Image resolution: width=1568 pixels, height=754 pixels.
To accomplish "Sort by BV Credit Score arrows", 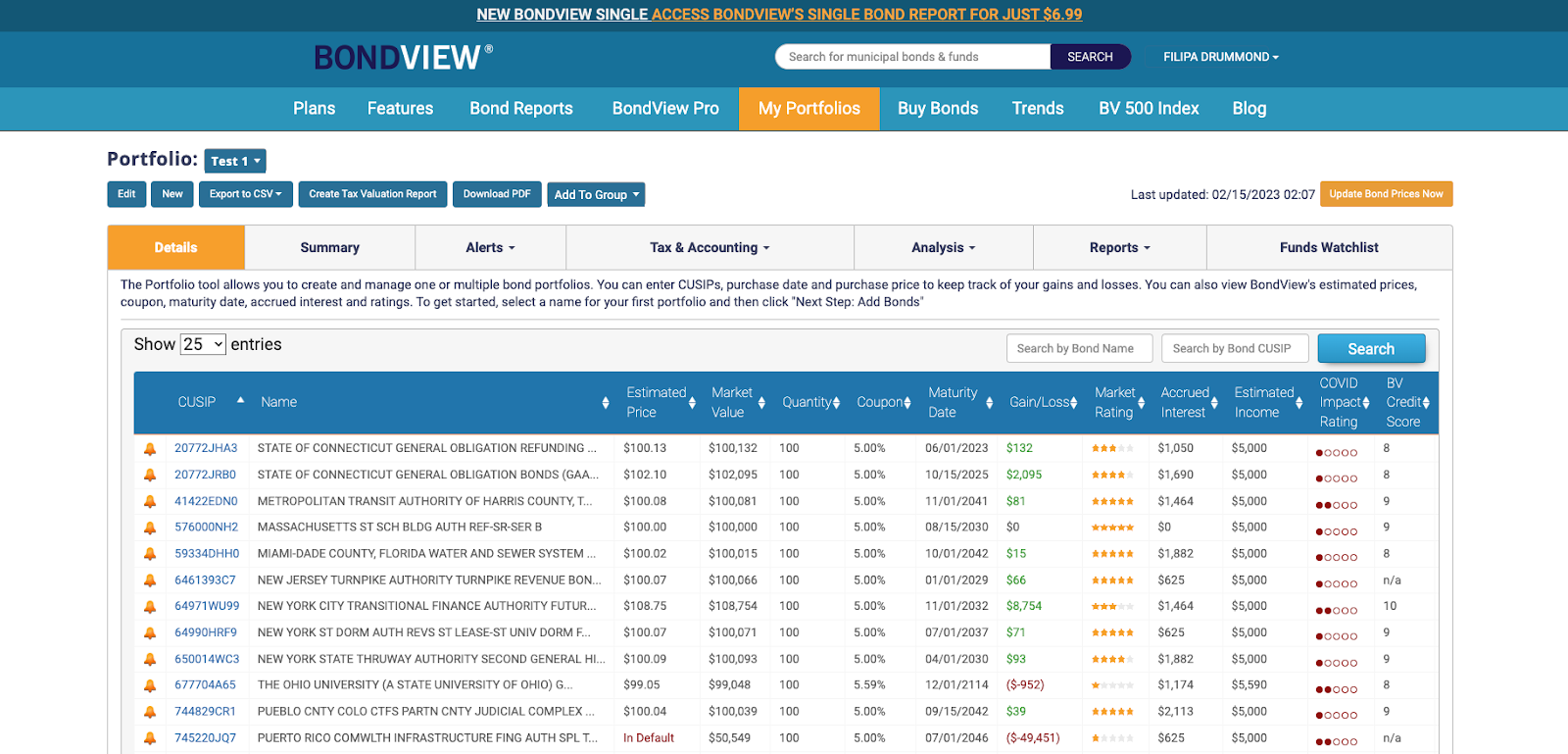I will coord(1426,403).
